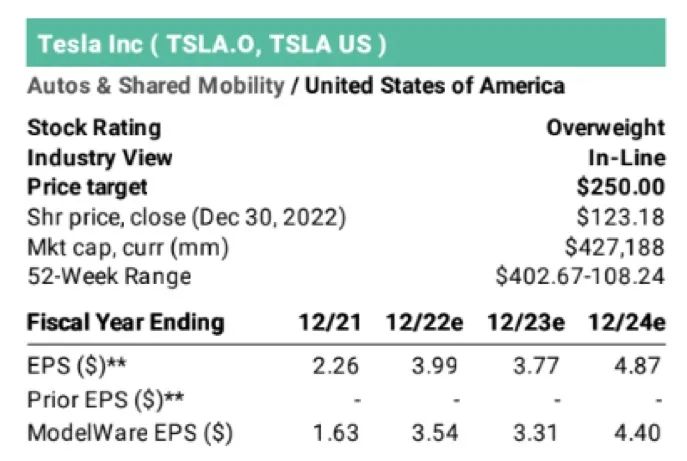Select the $427,188 market cap value
The width and height of the screenshot is (687, 461).
pos(615,247)
